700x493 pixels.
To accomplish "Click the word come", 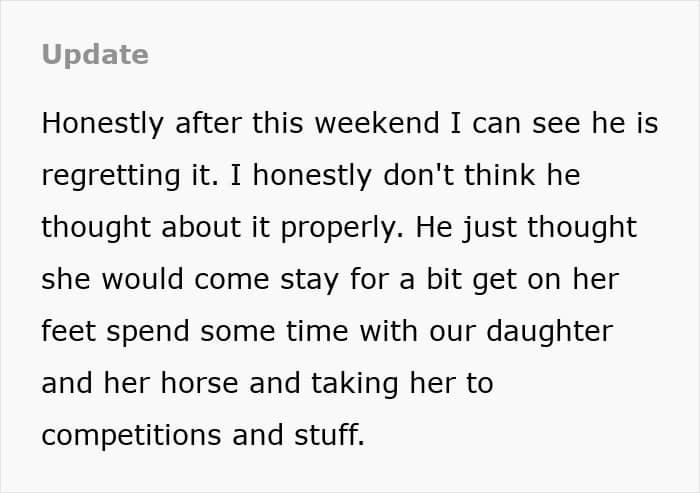I will (232, 280).
